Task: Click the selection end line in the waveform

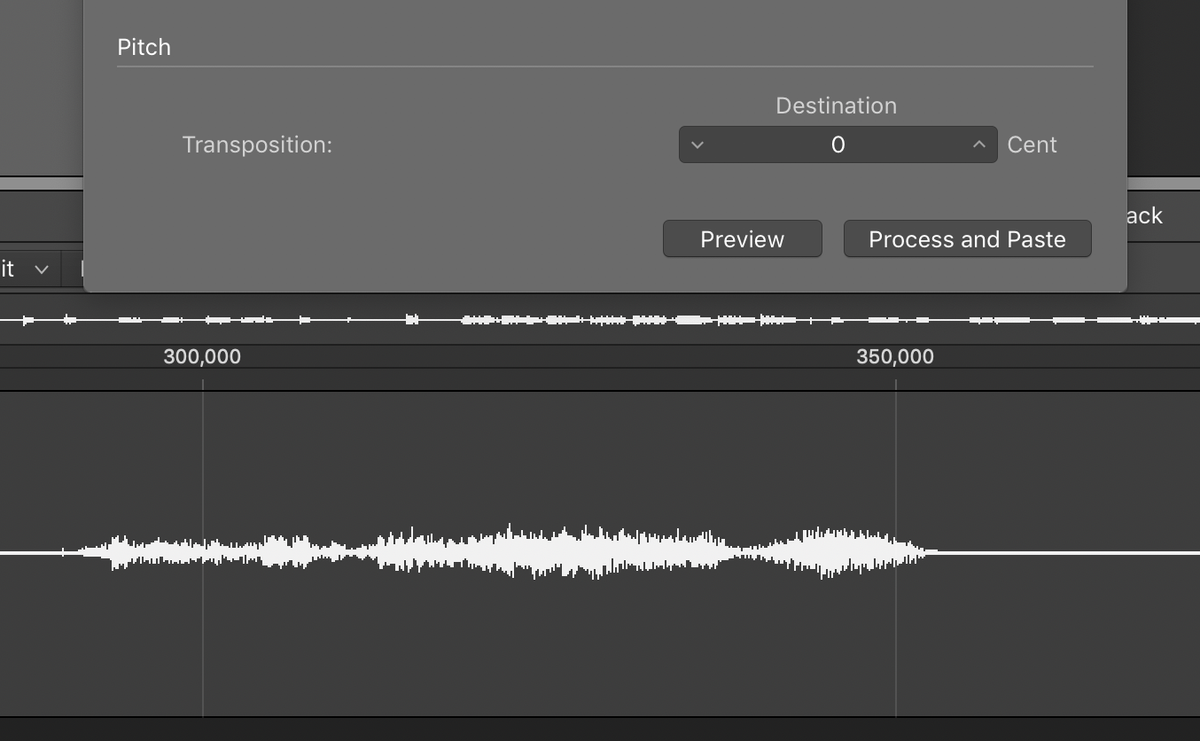Action: (x=896, y=550)
